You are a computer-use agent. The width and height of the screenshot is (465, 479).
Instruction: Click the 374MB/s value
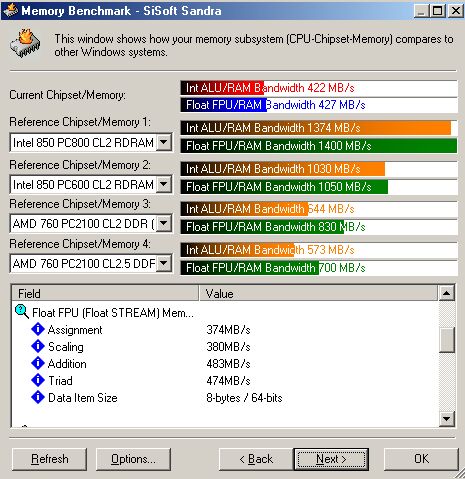coord(228,330)
